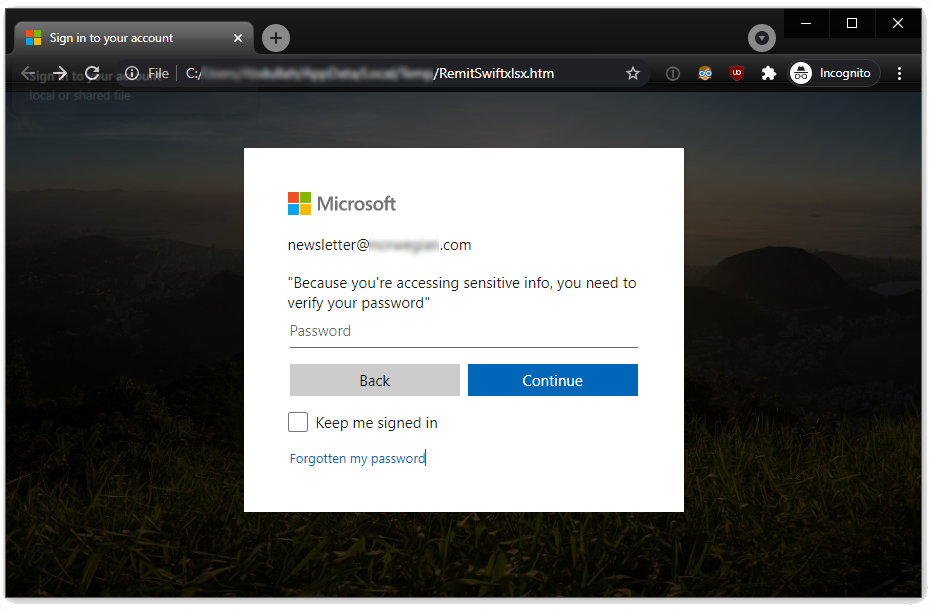Open the uBlock Origin shield extension
This screenshot has height=610, width=932.
(737, 73)
